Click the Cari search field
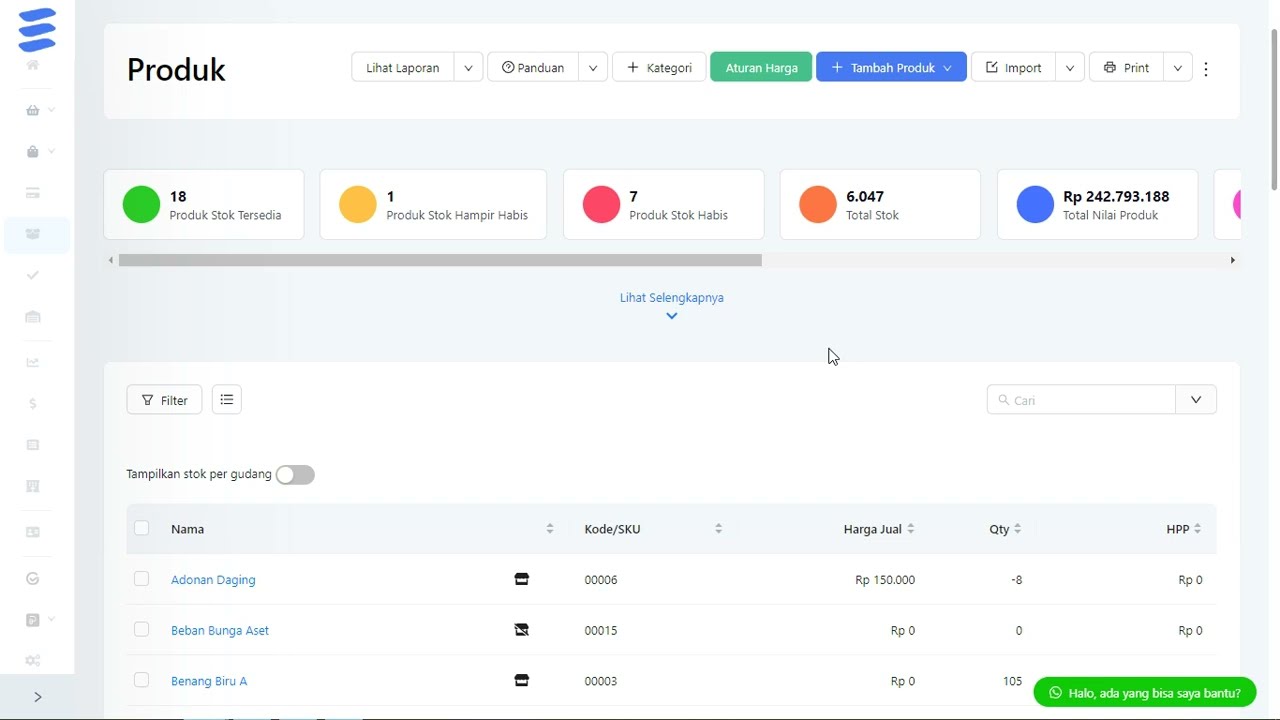The height and width of the screenshot is (720, 1280). tap(1081, 400)
